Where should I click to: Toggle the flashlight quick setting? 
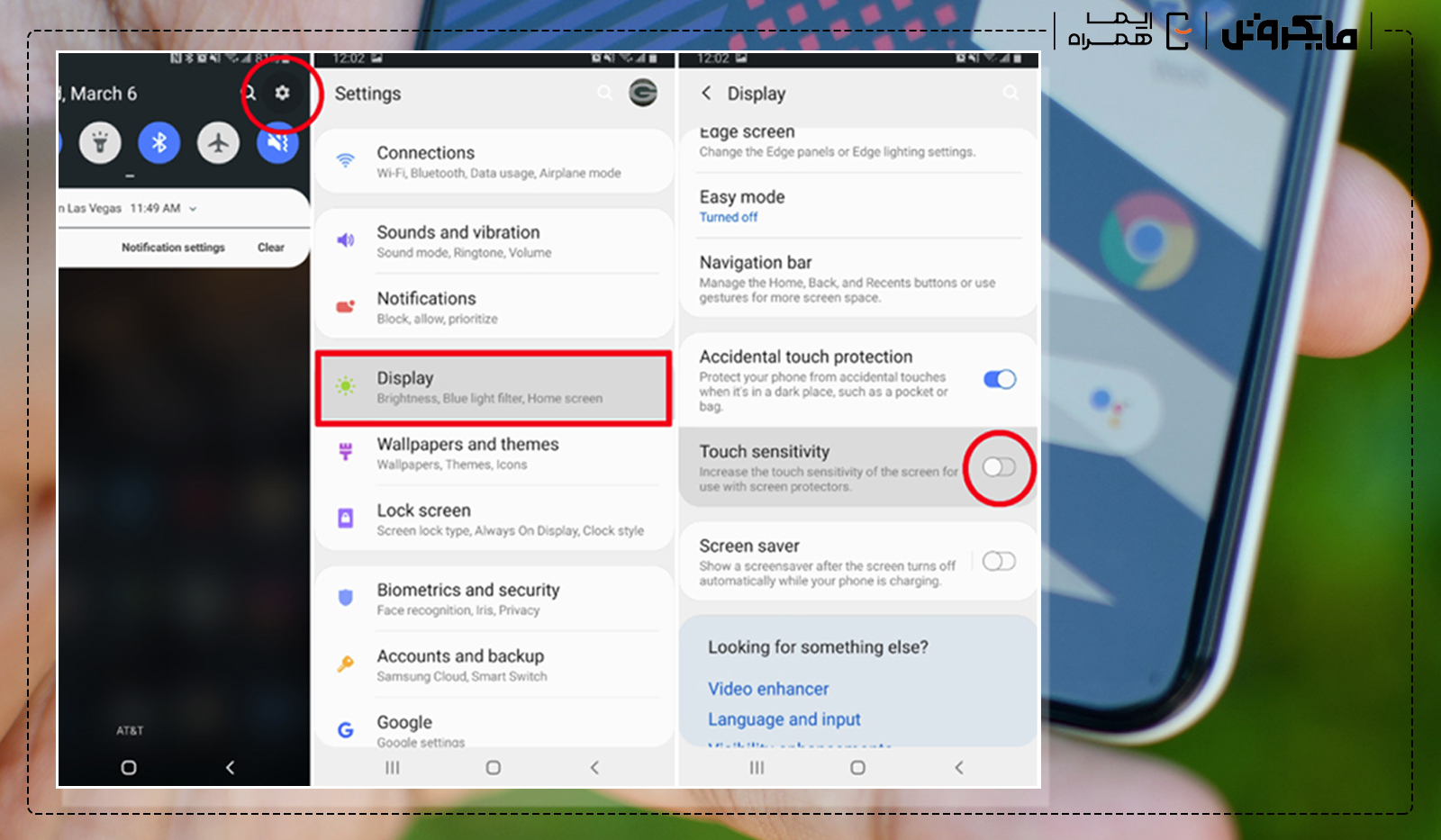point(100,143)
